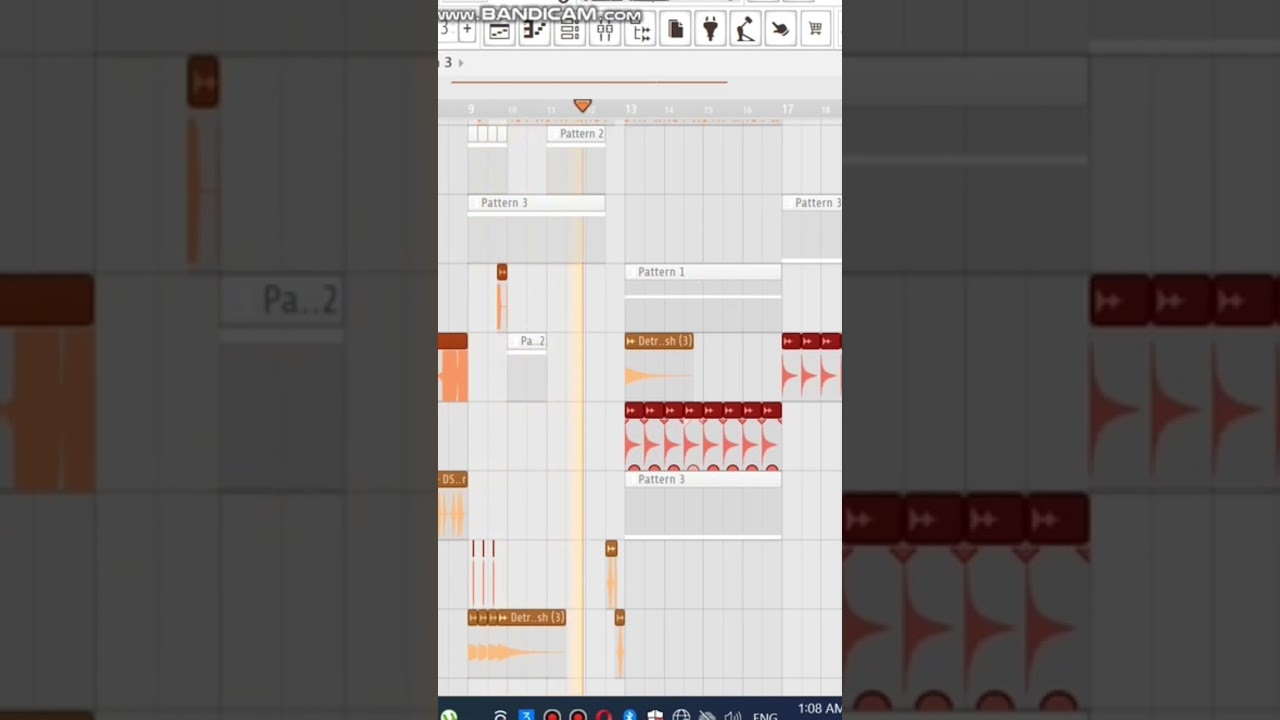Screen dimensions: 1280x720
Task: Open the Bluetooth tray icon
Action: (x=630, y=715)
